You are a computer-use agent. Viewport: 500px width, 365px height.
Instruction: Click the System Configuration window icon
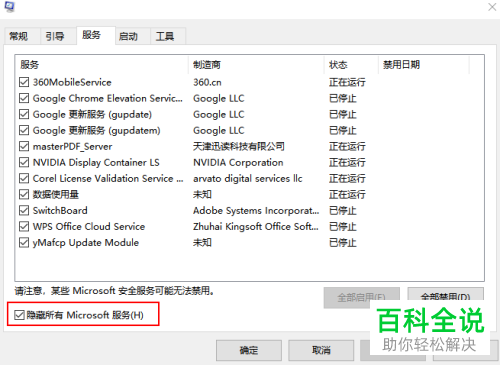pos(9,7)
